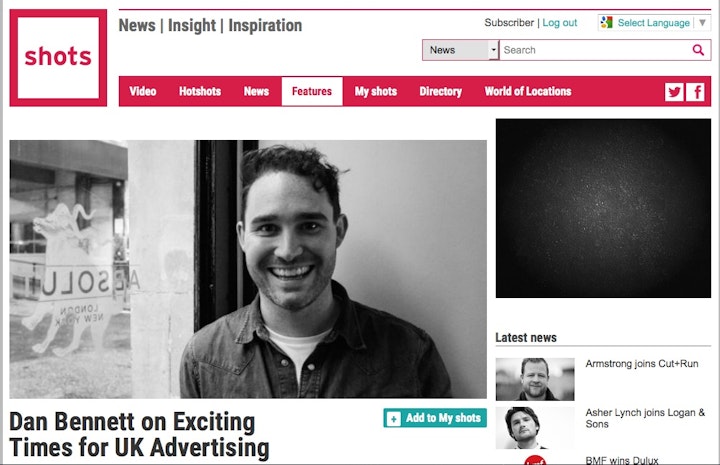Image resolution: width=720 pixels, height=465 pixels.
Task: Open the Asher Lynch news thumbnail
Action: pyautogui.click(x=535, y=428)
